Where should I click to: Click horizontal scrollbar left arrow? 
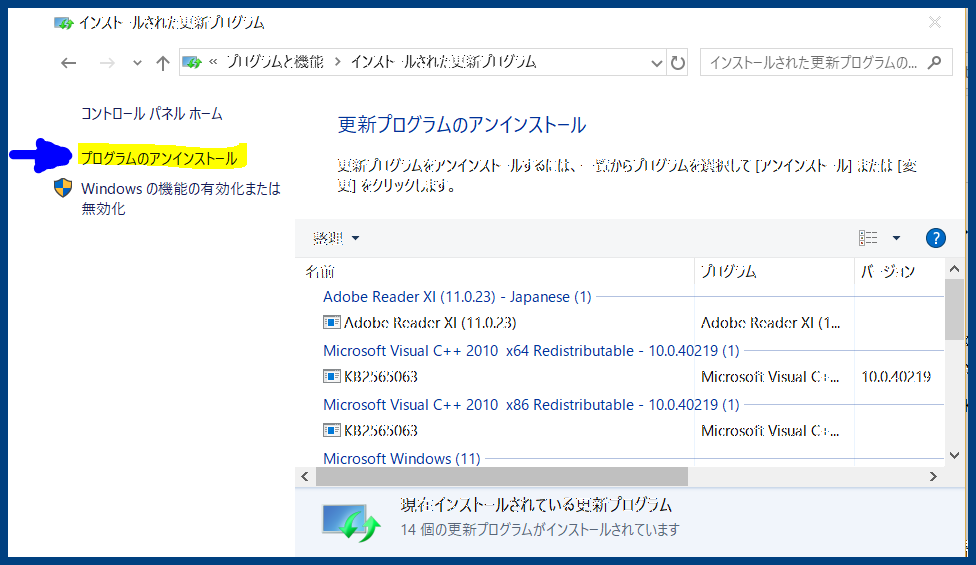pos(304,477)
